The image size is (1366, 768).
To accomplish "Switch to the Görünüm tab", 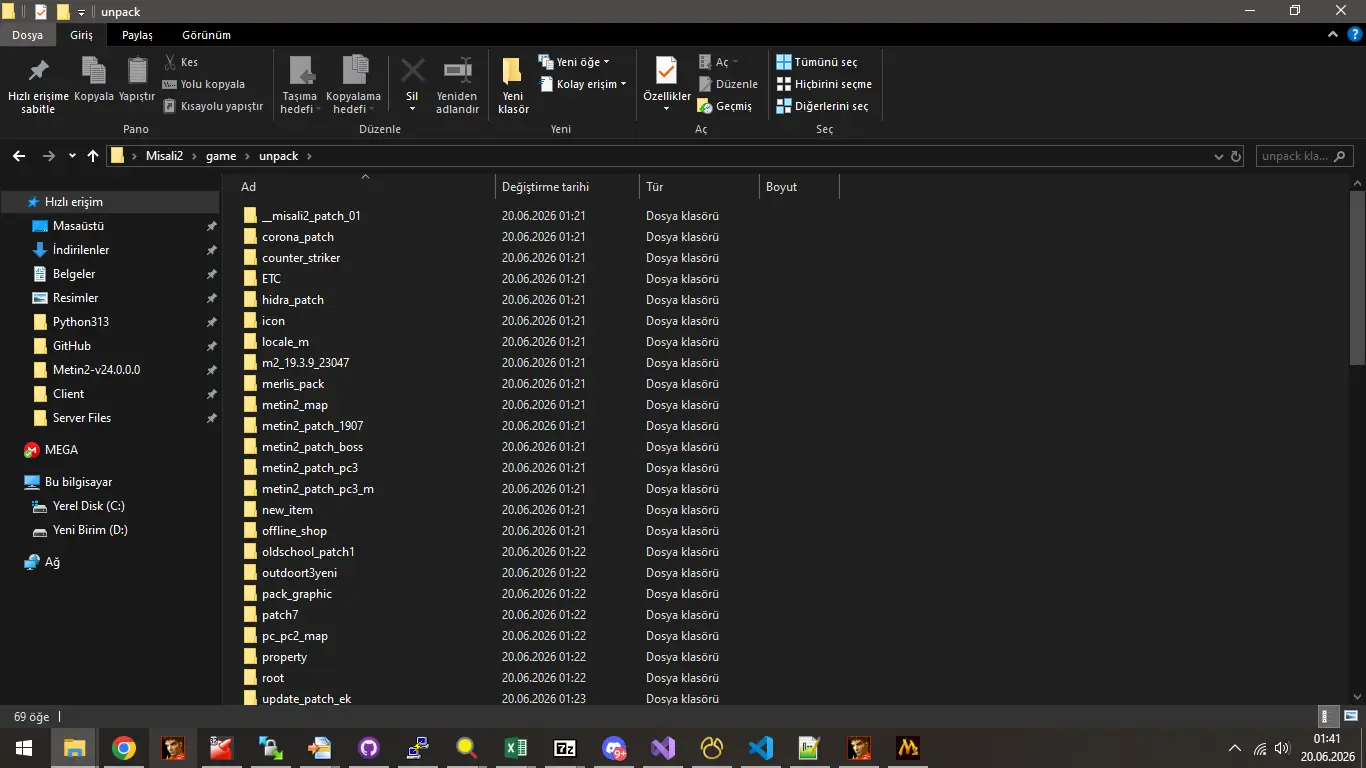I will point(206,35).
